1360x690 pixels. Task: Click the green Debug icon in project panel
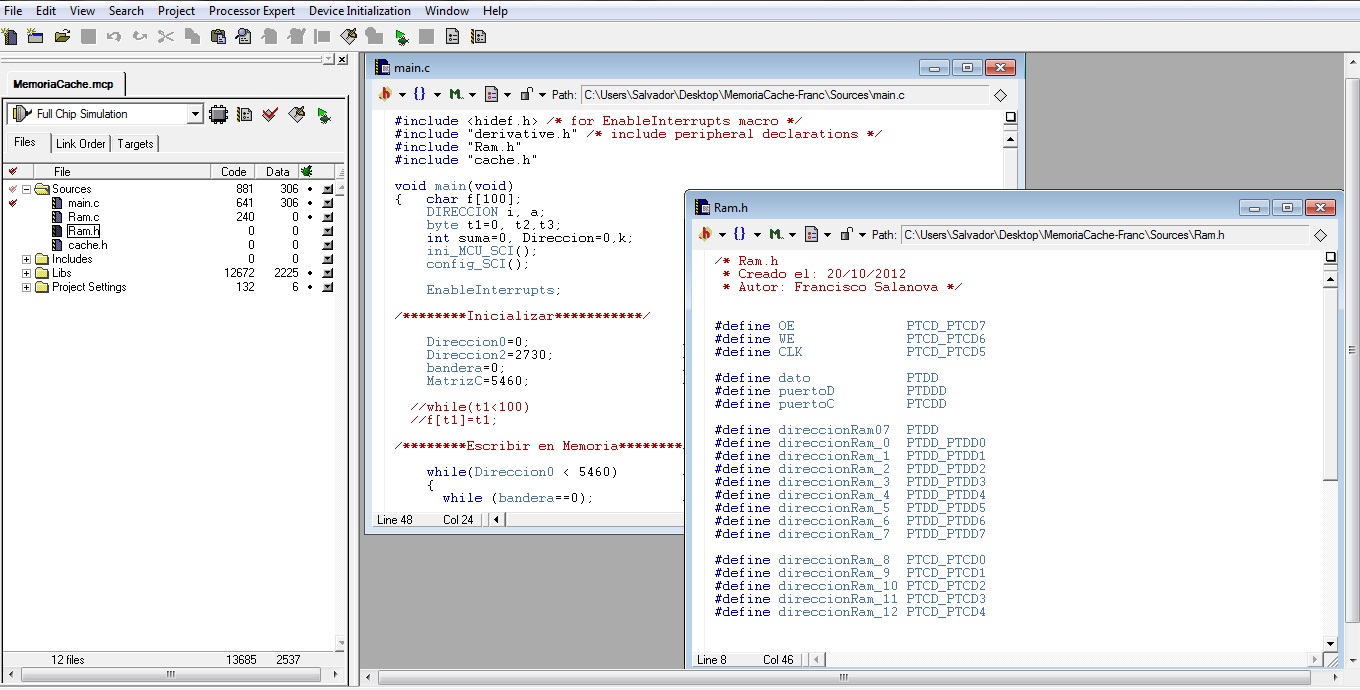[323, 115]
